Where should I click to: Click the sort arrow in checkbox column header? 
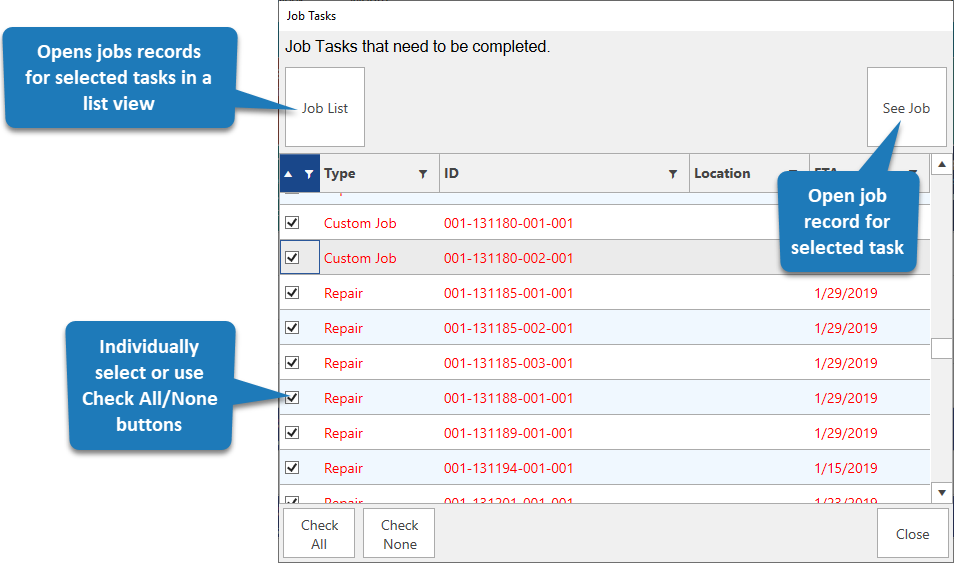289,174
